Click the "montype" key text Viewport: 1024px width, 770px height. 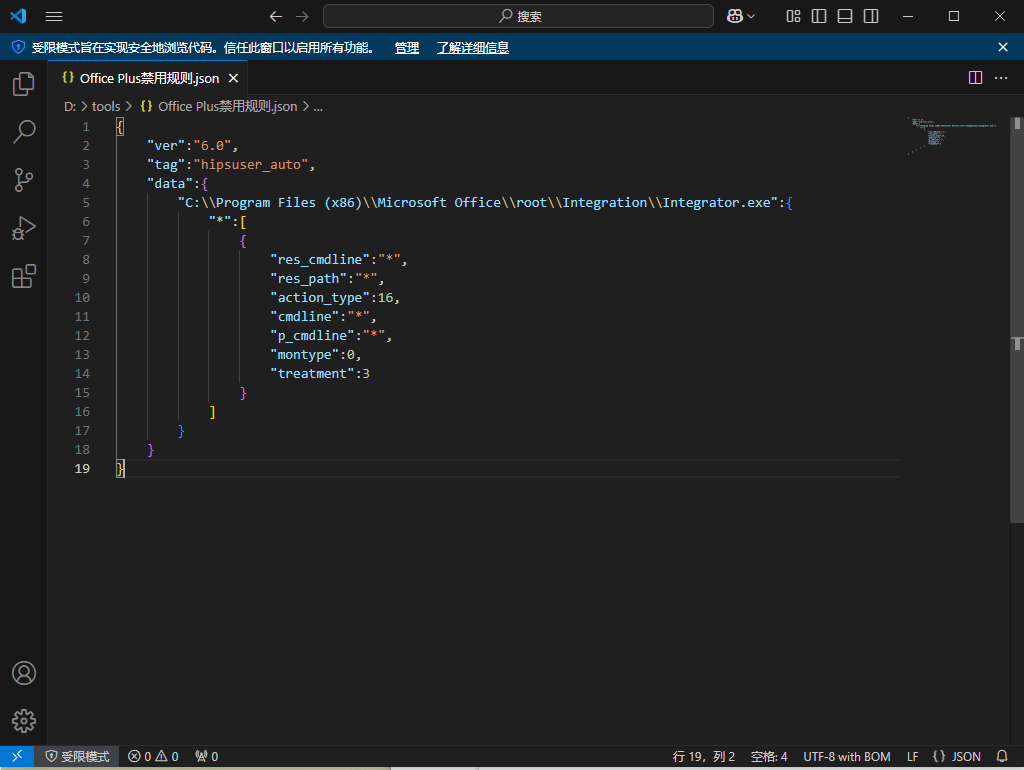coord(305,355)
